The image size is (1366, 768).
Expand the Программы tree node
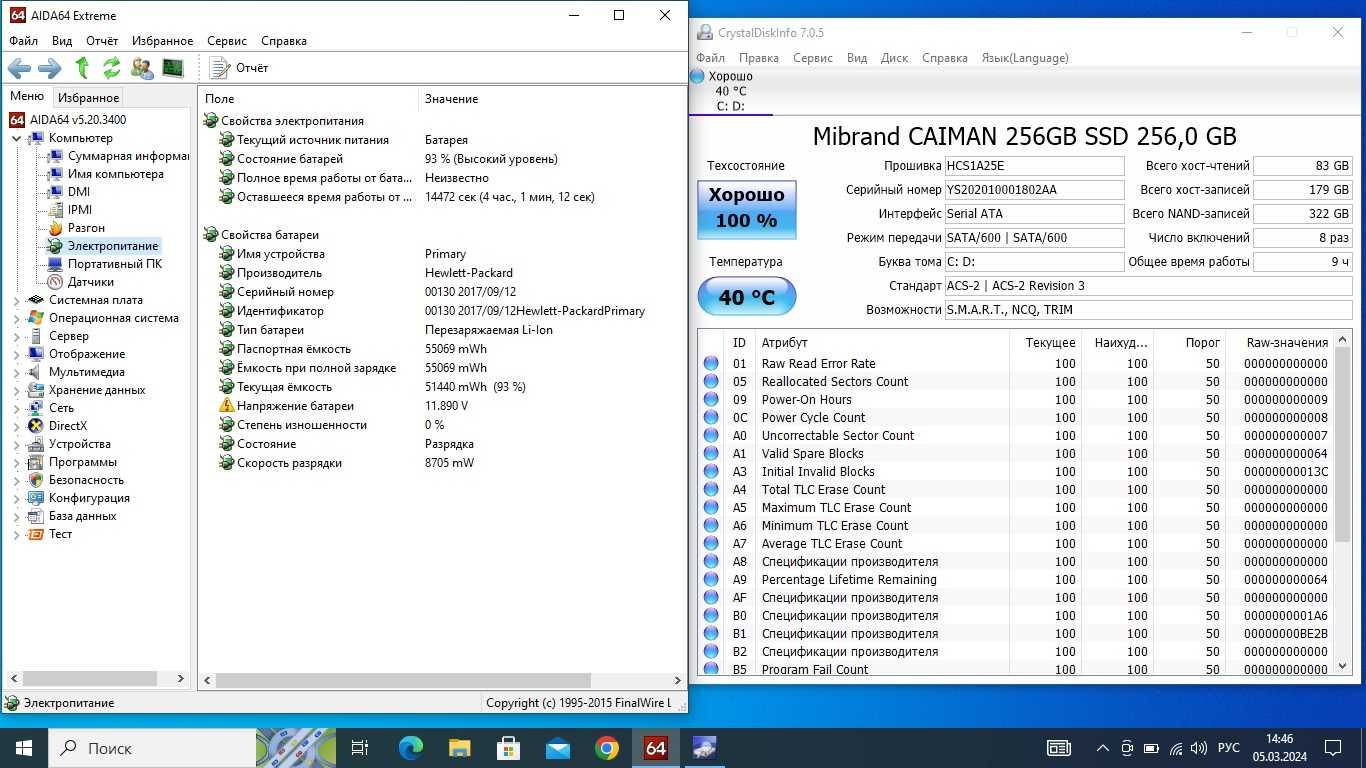pos(17,462)
